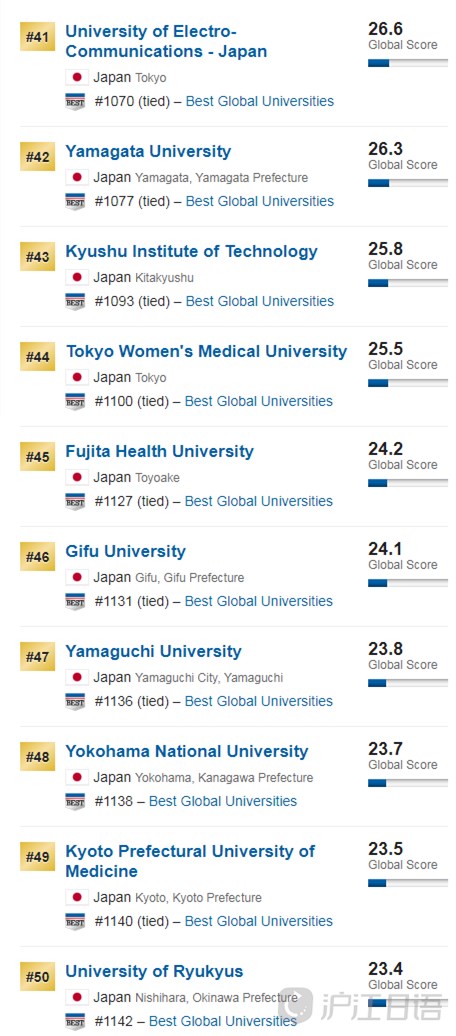Open Kyoto Prefectural University of Medicine link
The image size is (456, 1036).
[190, 861]
